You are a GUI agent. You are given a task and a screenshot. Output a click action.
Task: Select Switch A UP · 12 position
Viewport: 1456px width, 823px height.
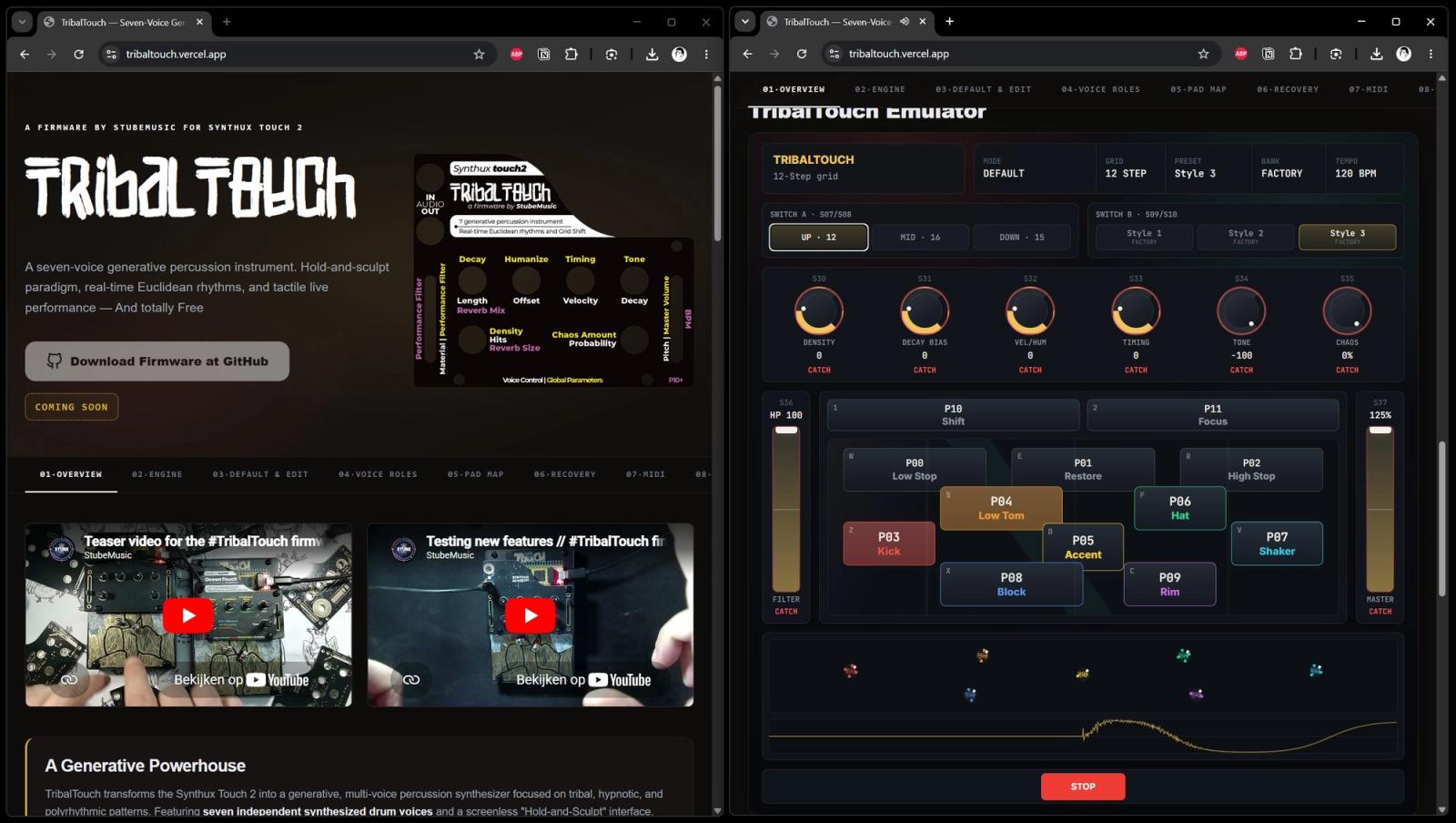818,238
